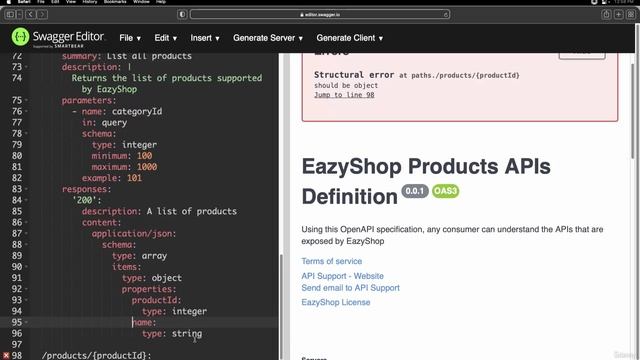Click the Safari sidebar toggle icon
Image resolution: width=640 pixels, height=360 pixels.
click(x=11, y=15)
